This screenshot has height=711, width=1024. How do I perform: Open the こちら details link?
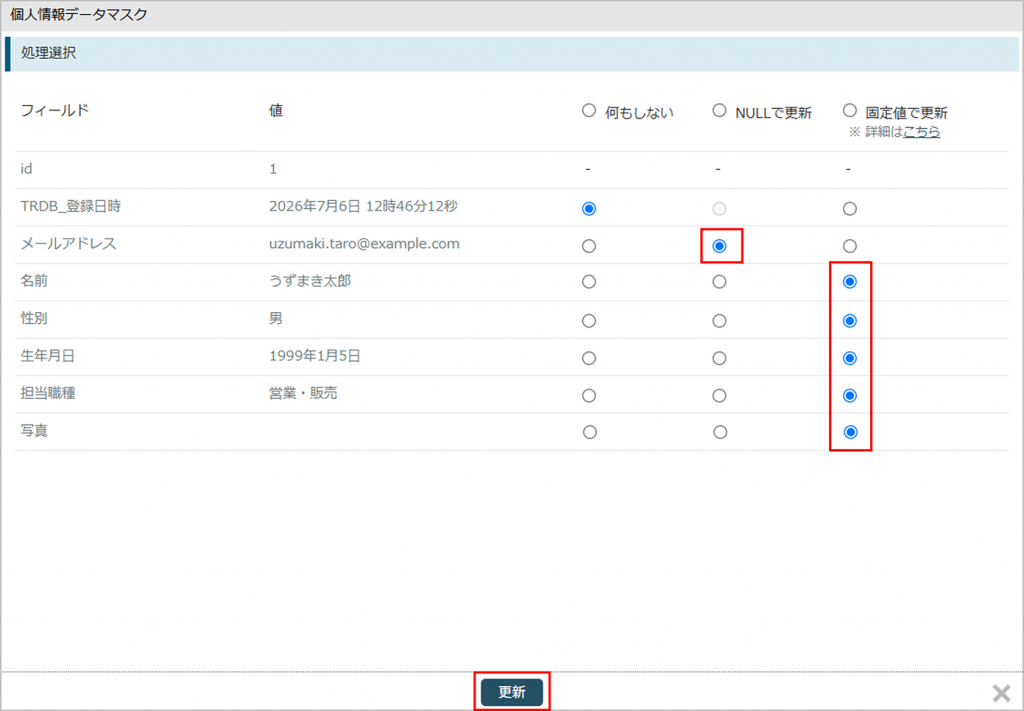(921, 131)
